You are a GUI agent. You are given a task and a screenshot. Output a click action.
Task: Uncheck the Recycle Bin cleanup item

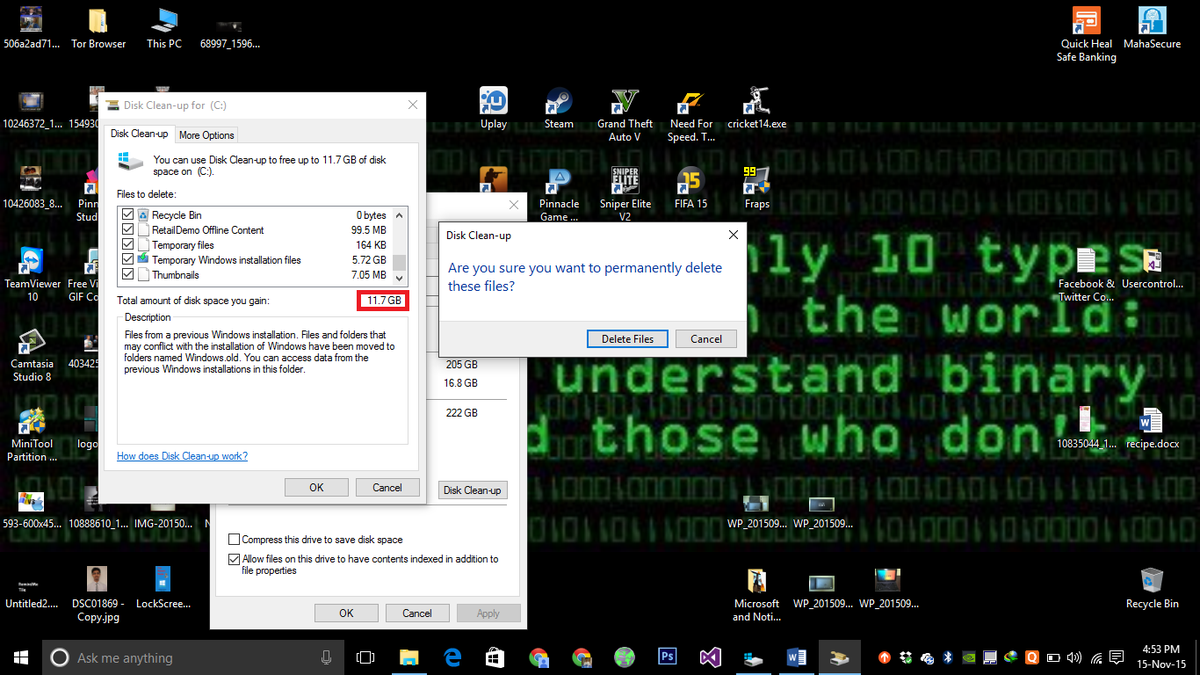point(126,214)
